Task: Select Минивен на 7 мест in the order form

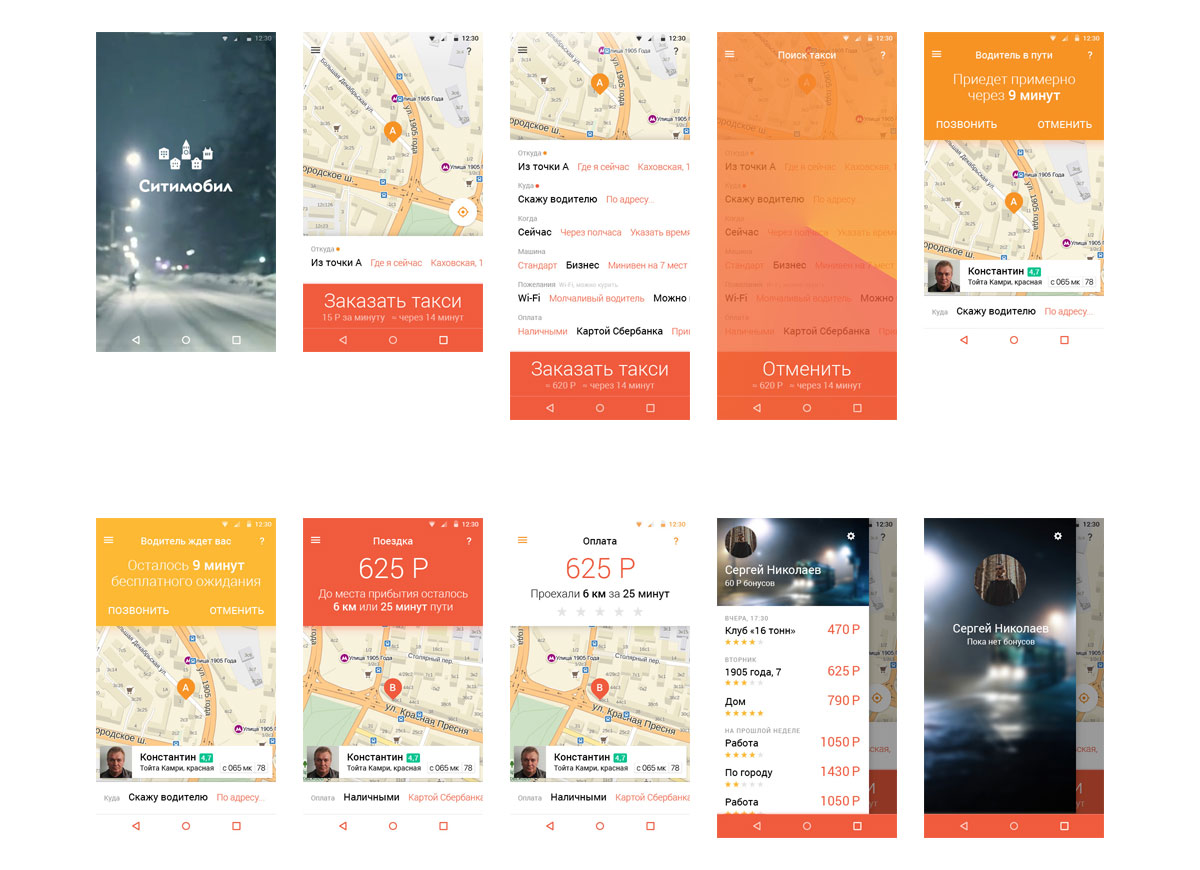Action: (648, 265)
